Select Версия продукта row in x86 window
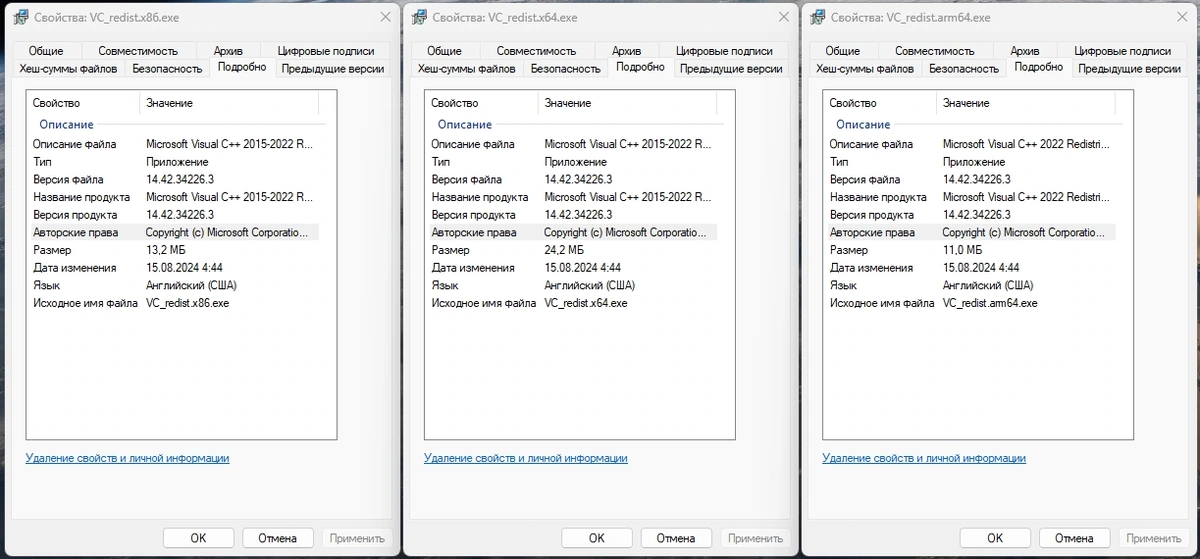 (x=174, y=215)
